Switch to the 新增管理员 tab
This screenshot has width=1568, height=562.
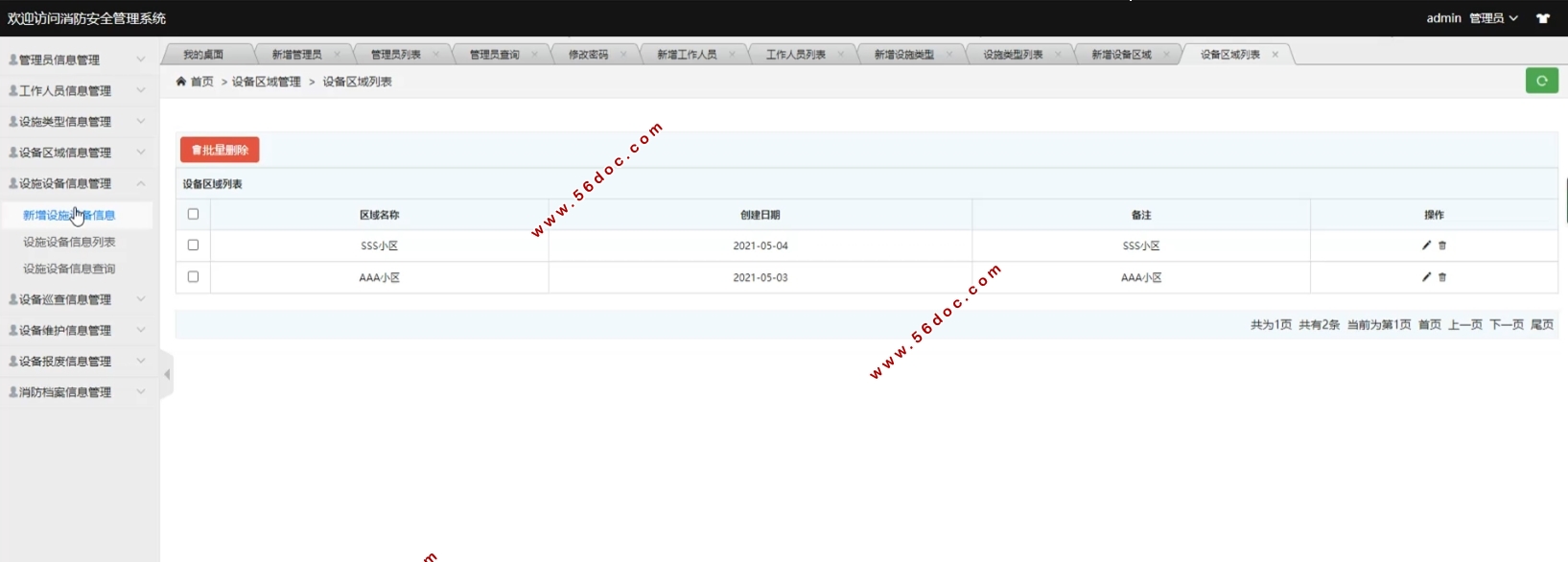pyautogui.click(x=296, y=55)
